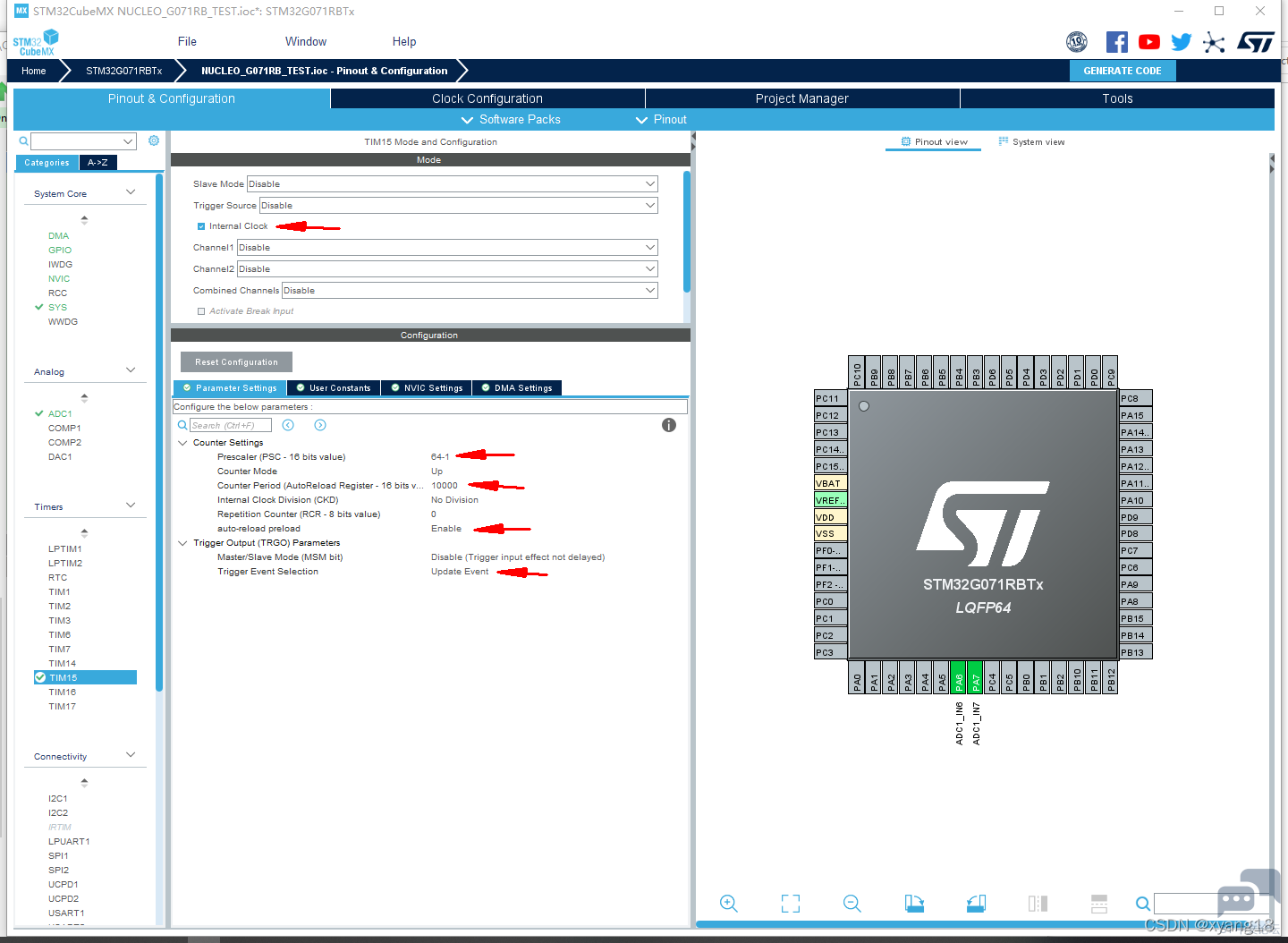
Task: Rotate the chip view counterclockwise
Action: coord(976,904)
